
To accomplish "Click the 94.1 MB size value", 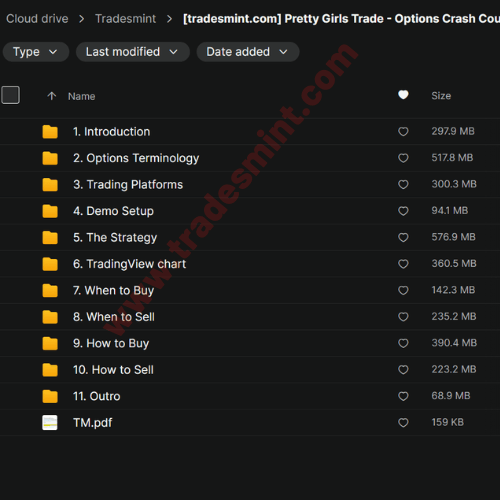I will point(450,210).
